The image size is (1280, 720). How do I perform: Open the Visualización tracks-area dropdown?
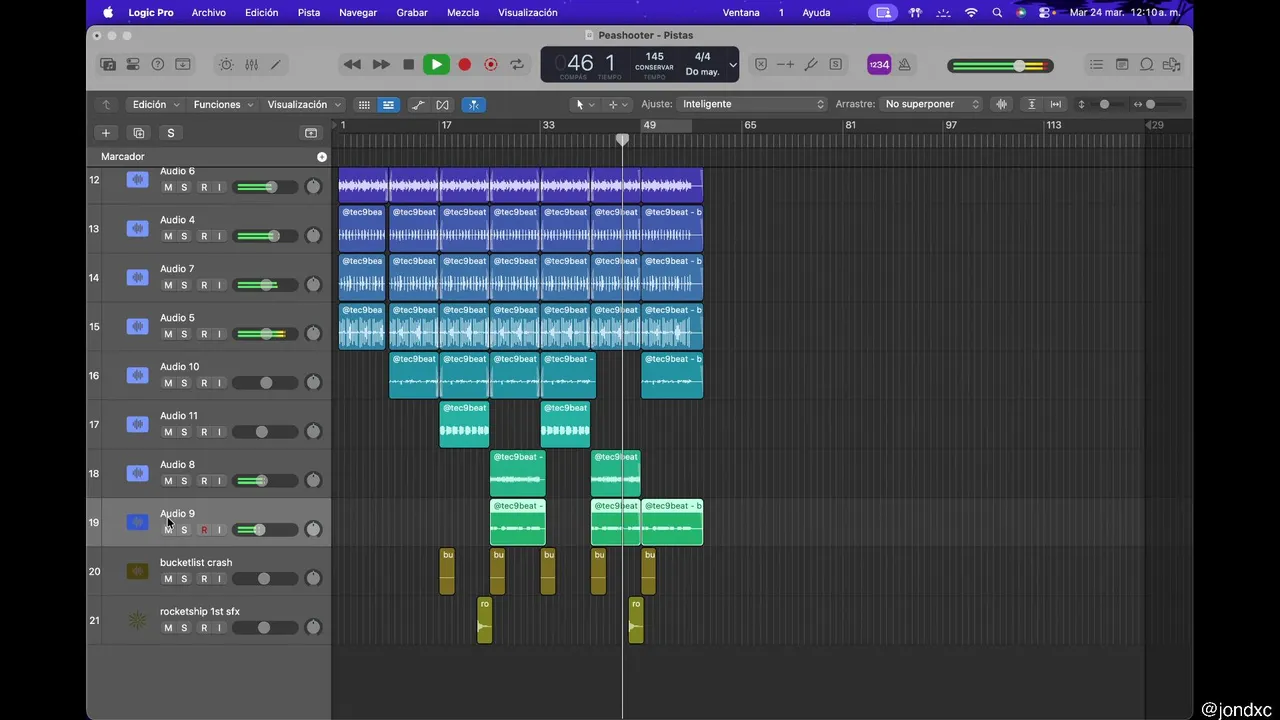pos(304,104)
